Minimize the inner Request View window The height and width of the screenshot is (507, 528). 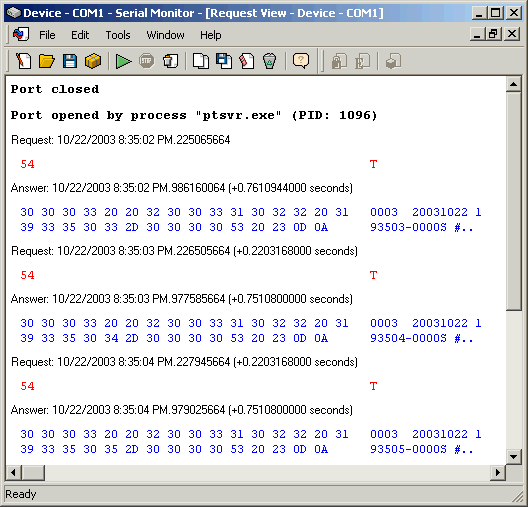pos(477,34)
